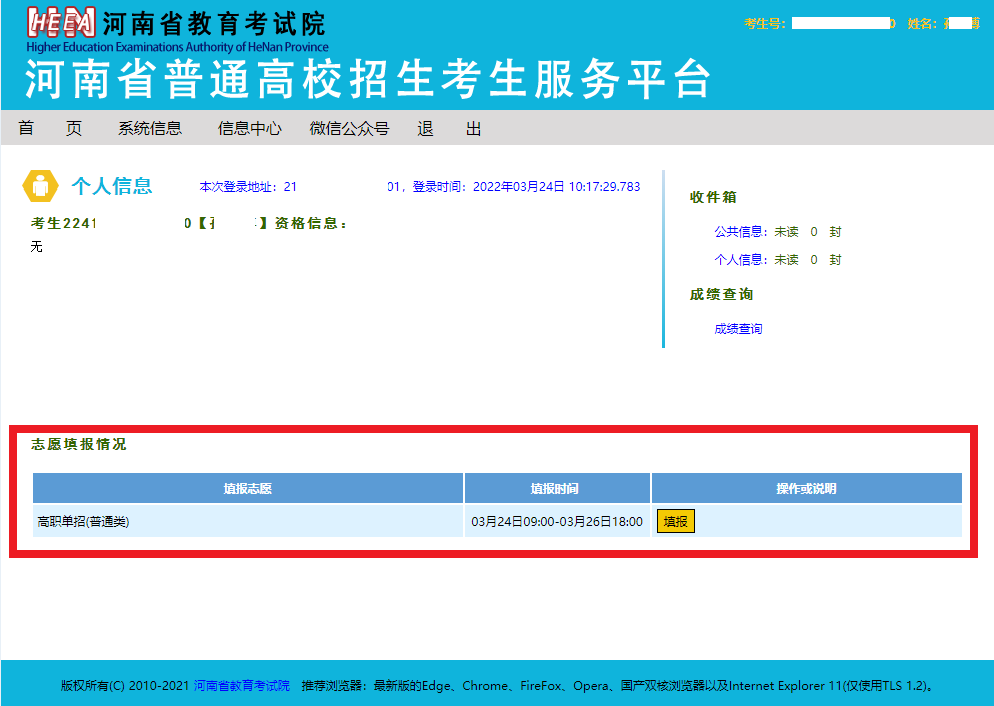Click the yellow hexagon personal info icon
The image size is (994, 706).
click(40, 186)
